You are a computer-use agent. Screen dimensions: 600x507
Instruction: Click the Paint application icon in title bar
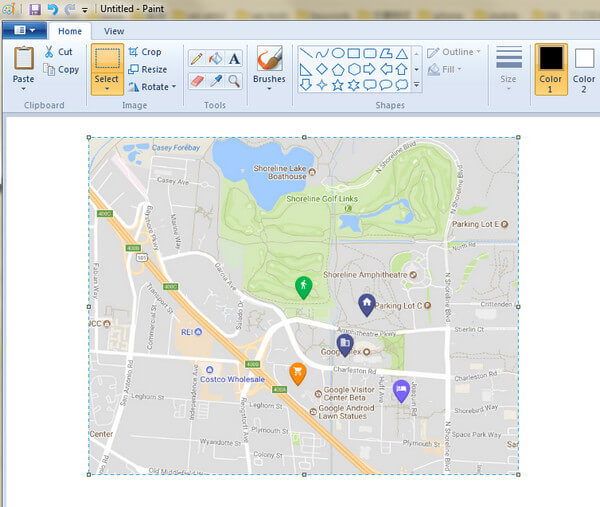[8, 9]
